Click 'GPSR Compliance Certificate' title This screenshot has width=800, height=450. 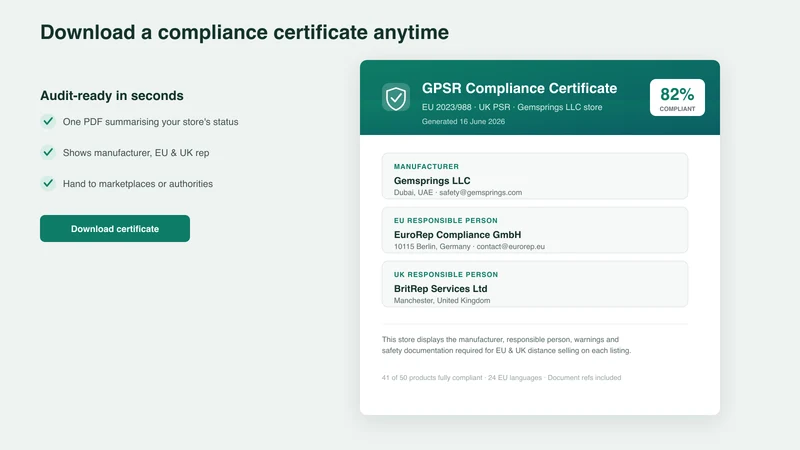coord(519,88)
